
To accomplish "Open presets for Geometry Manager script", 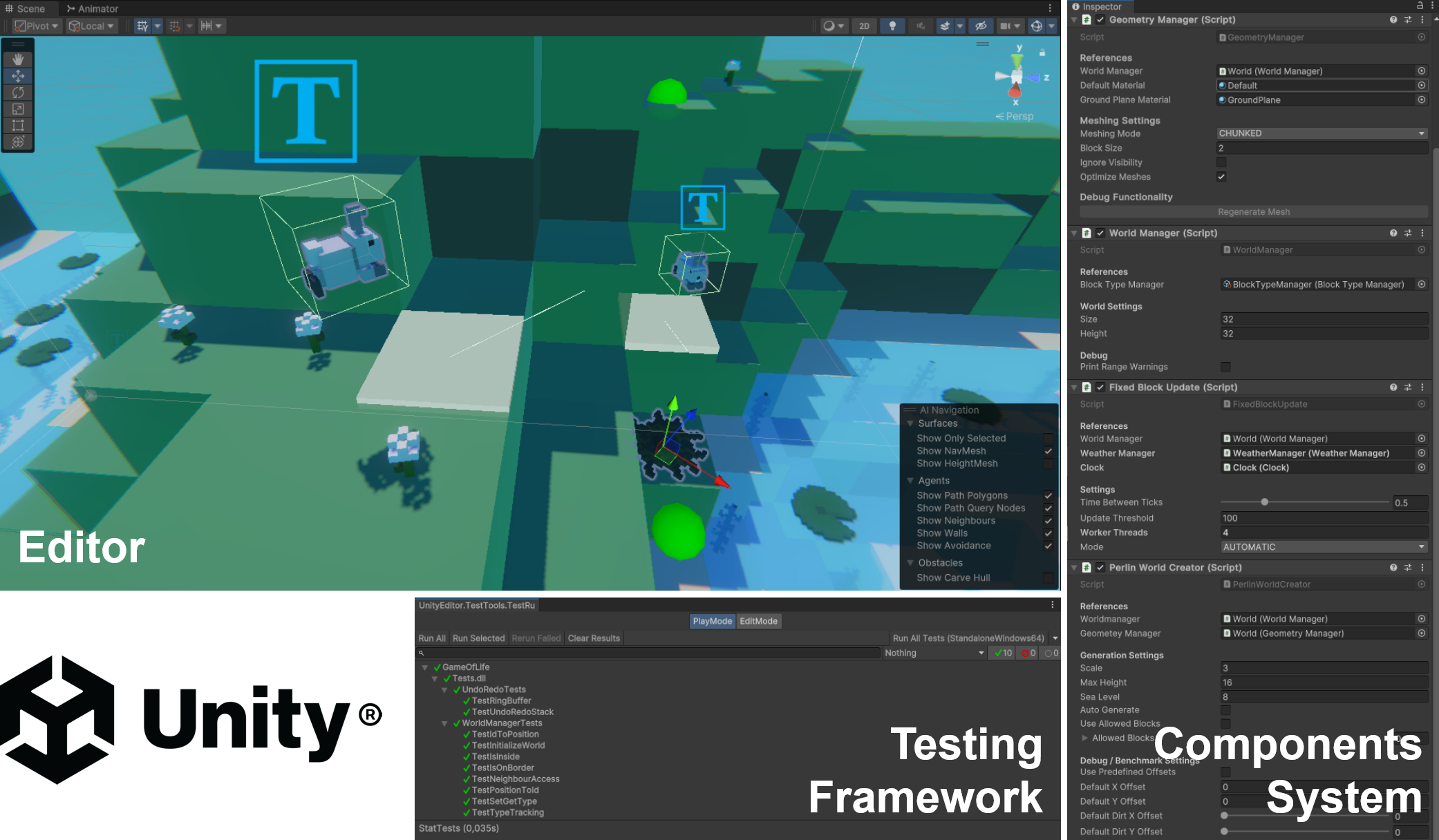I will coord(1408,20).
